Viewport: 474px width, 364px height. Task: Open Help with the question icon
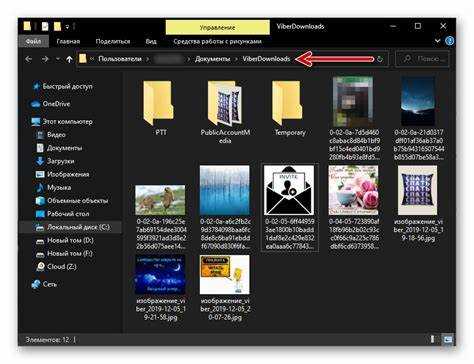tap(450, 41)
